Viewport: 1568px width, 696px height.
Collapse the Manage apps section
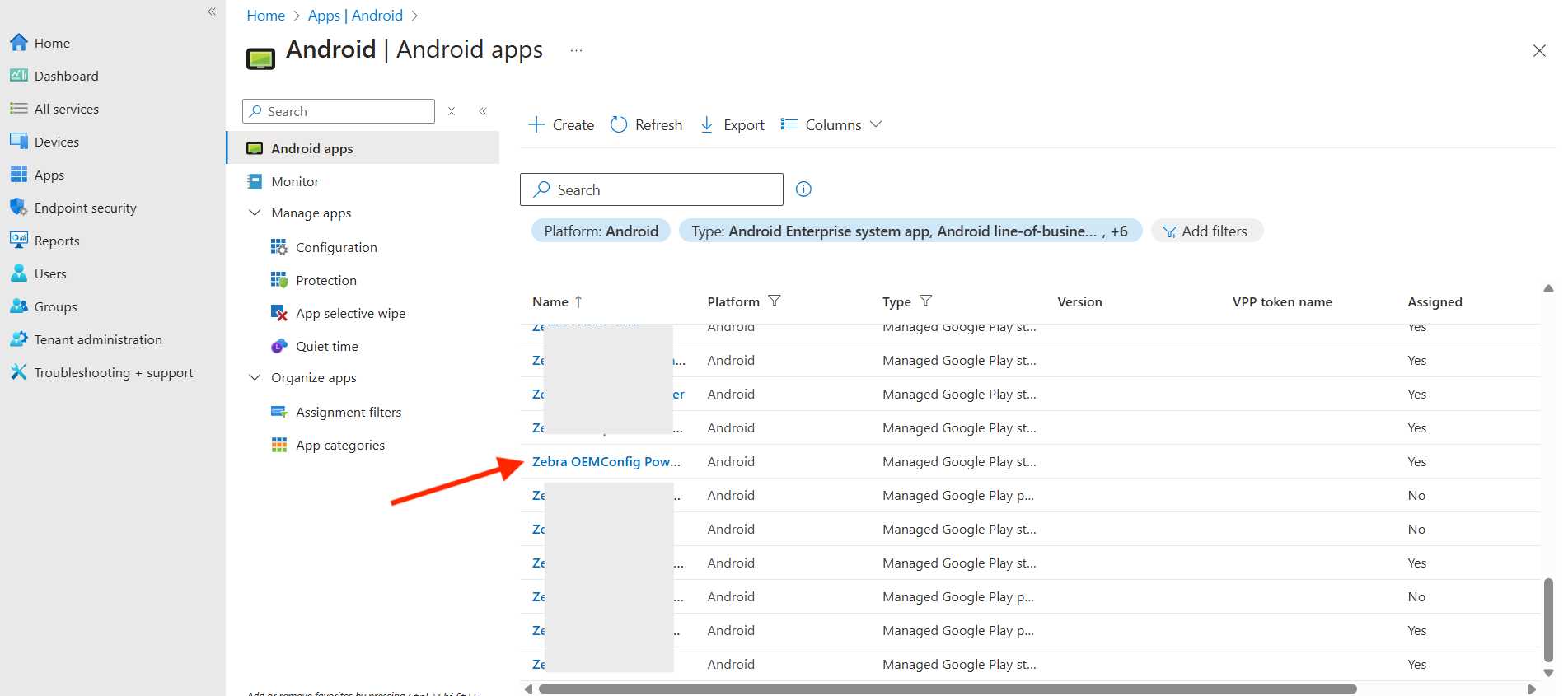[255, 213]
